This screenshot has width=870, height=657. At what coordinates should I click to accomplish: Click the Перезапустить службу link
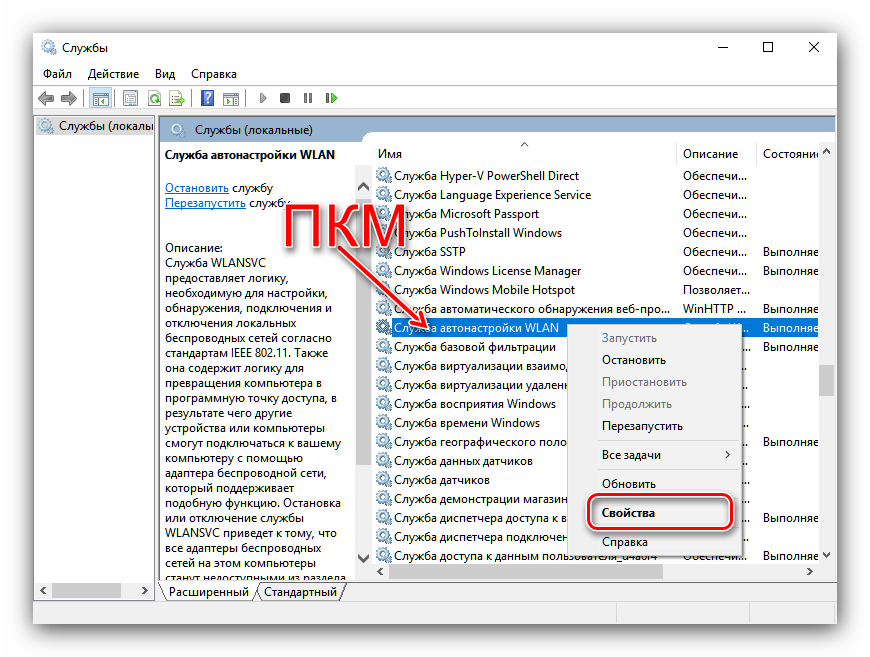(x=205, y=203)
